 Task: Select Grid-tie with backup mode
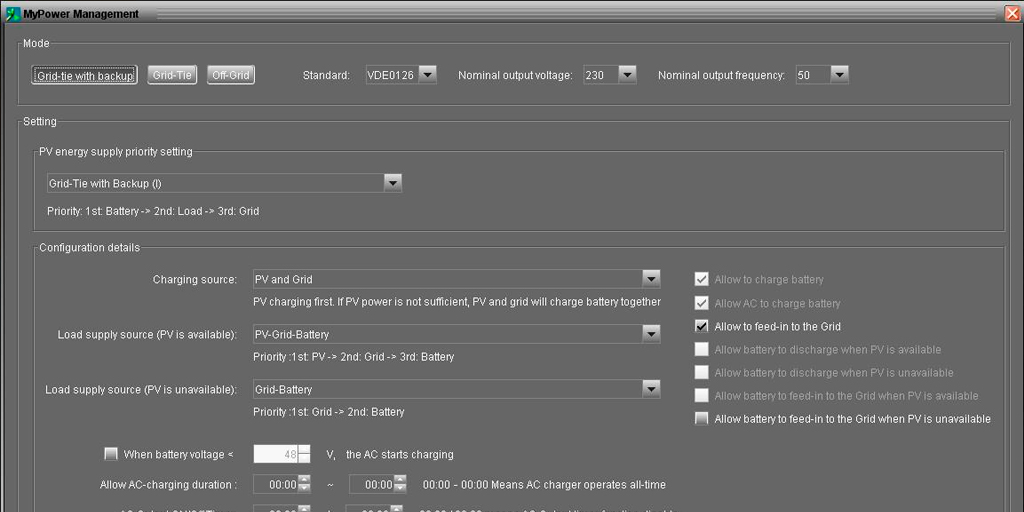pyautogui.click(x=85, y=75)
